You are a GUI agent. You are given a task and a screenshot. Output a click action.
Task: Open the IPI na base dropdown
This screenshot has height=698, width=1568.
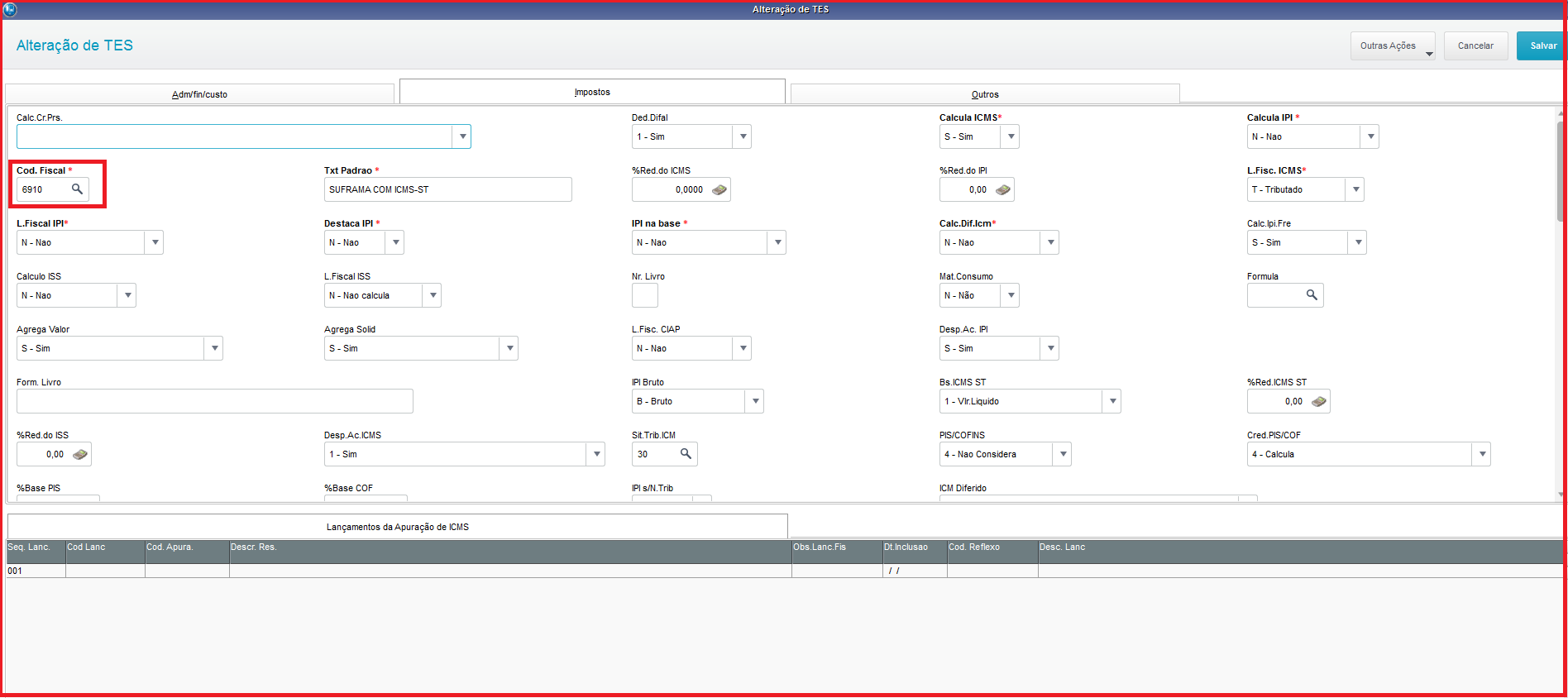777,242
